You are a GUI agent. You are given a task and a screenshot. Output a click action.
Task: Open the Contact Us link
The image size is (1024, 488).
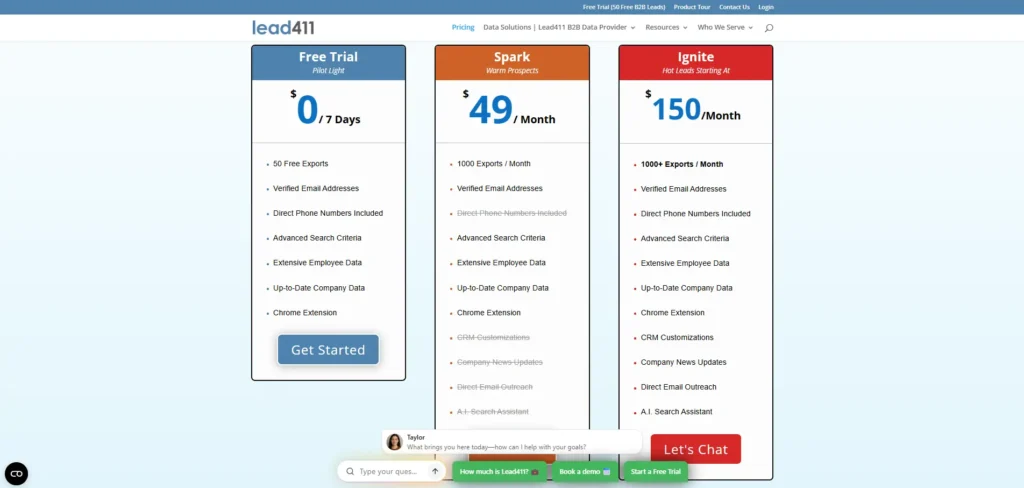734,7
